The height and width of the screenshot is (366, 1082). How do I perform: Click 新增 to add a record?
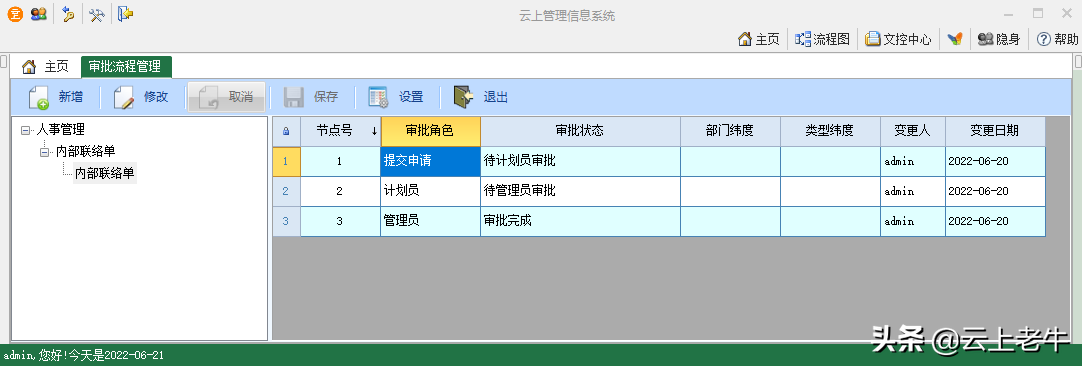click(x=56, y=97)
